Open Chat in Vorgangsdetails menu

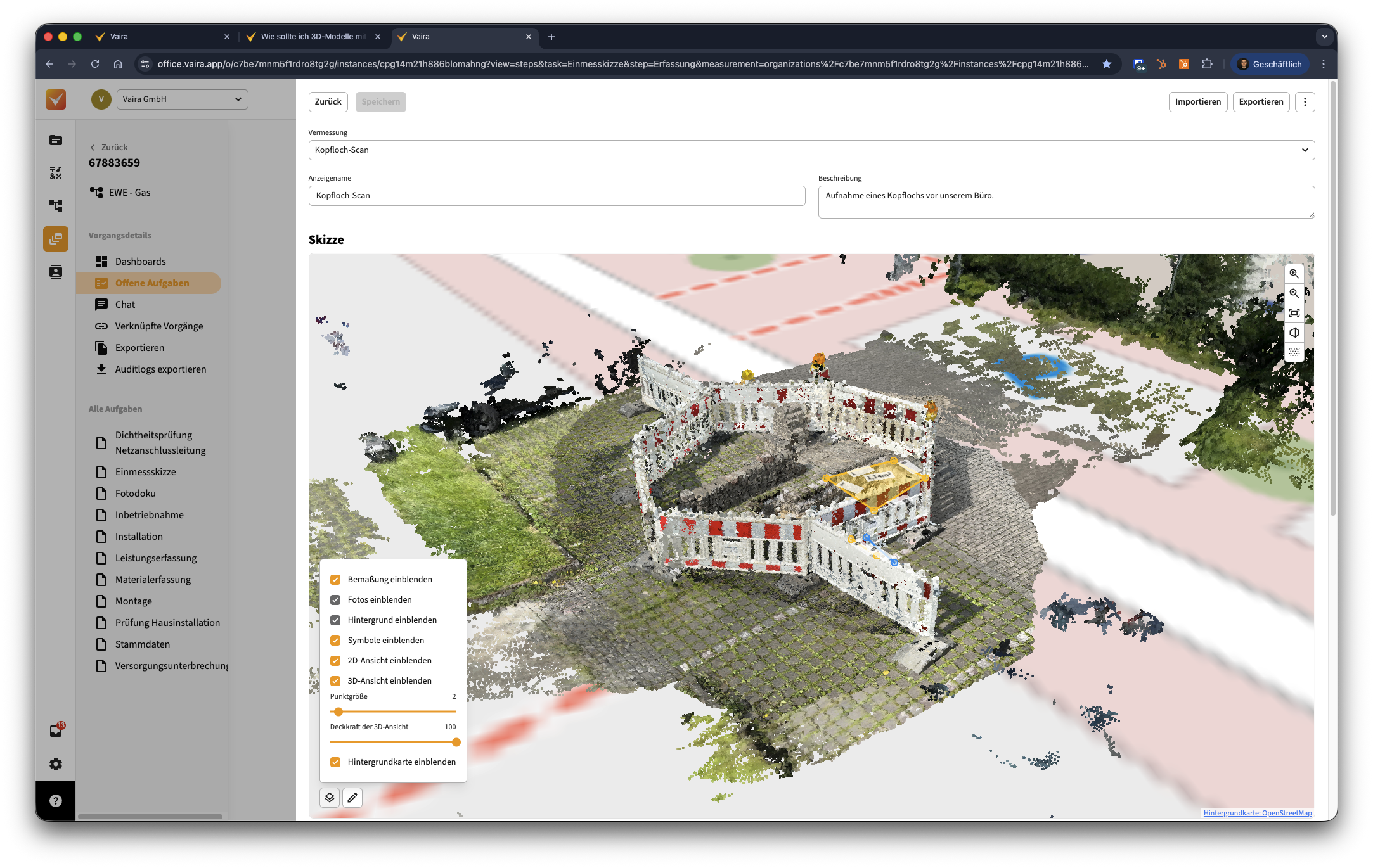[125, 305]
